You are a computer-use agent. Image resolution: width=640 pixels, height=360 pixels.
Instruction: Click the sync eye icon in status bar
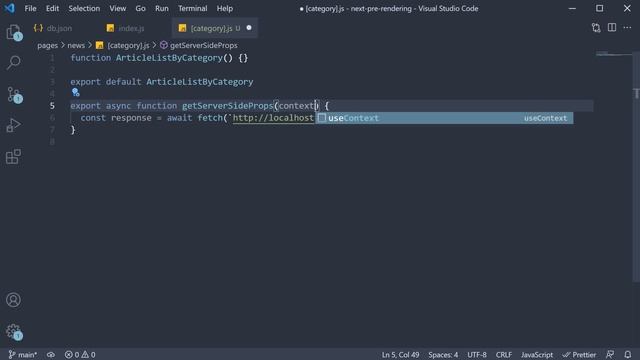[x=51, y=355]
